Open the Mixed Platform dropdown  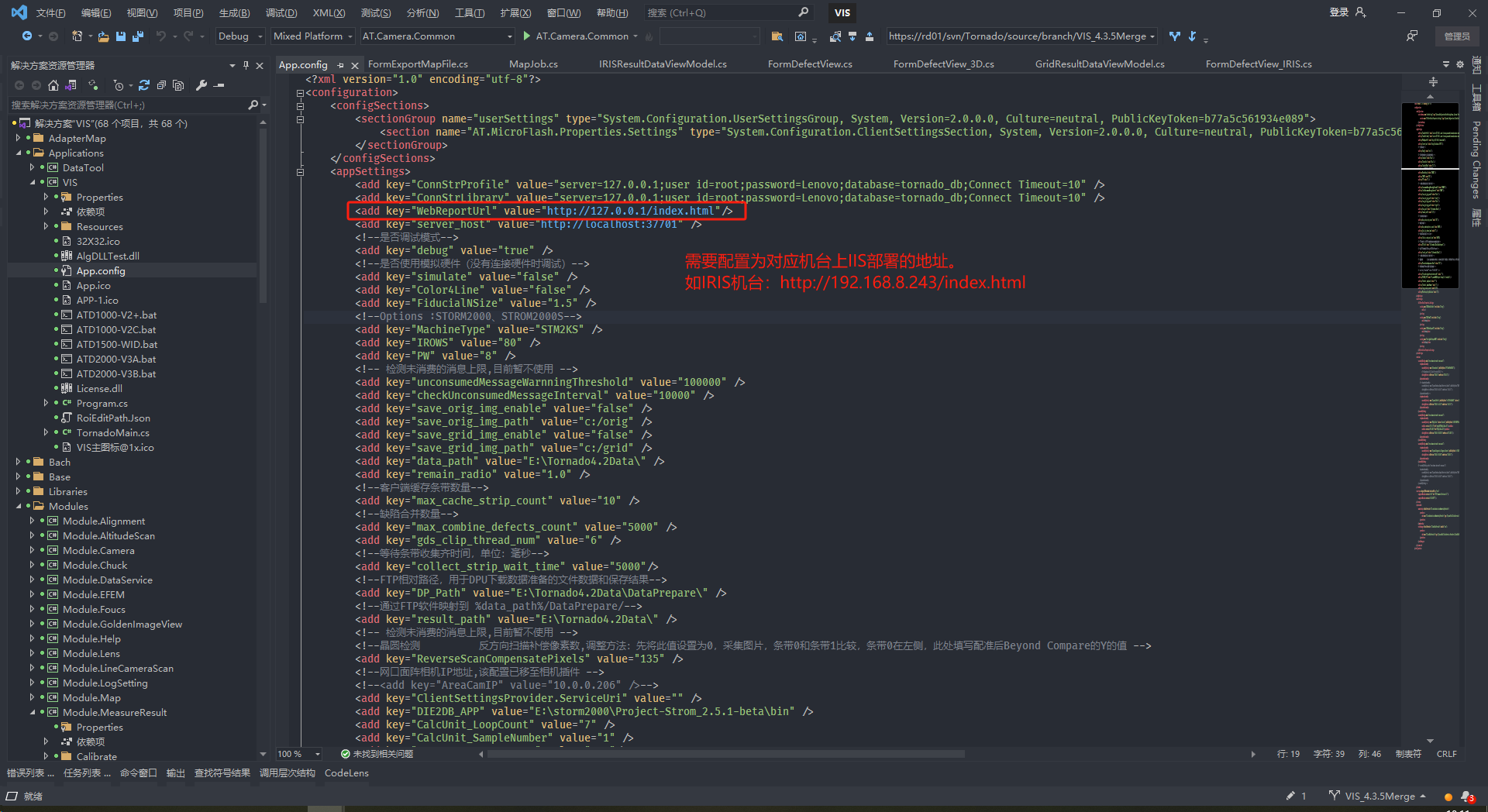[x=313, y=36]
